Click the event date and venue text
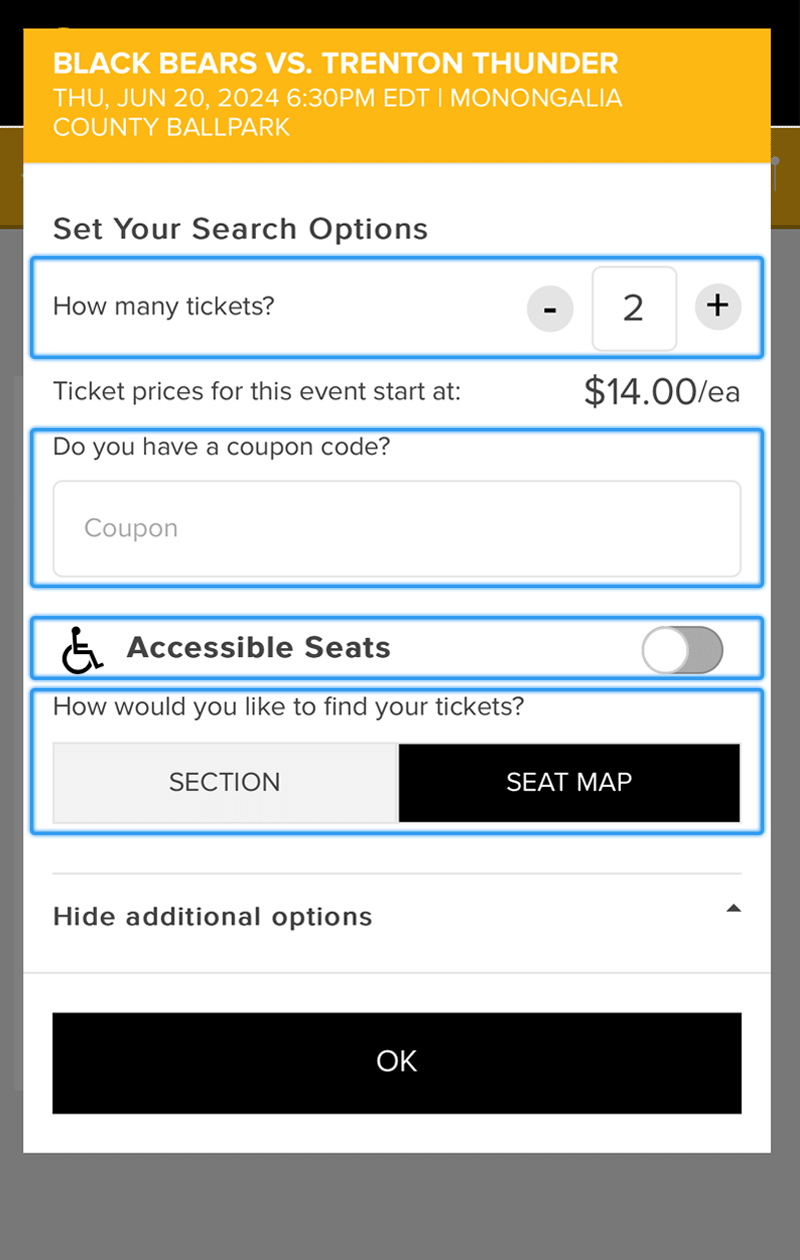The width and height of the screenshot is (800, 1260). pyautogui.click(x=337, y=113)
